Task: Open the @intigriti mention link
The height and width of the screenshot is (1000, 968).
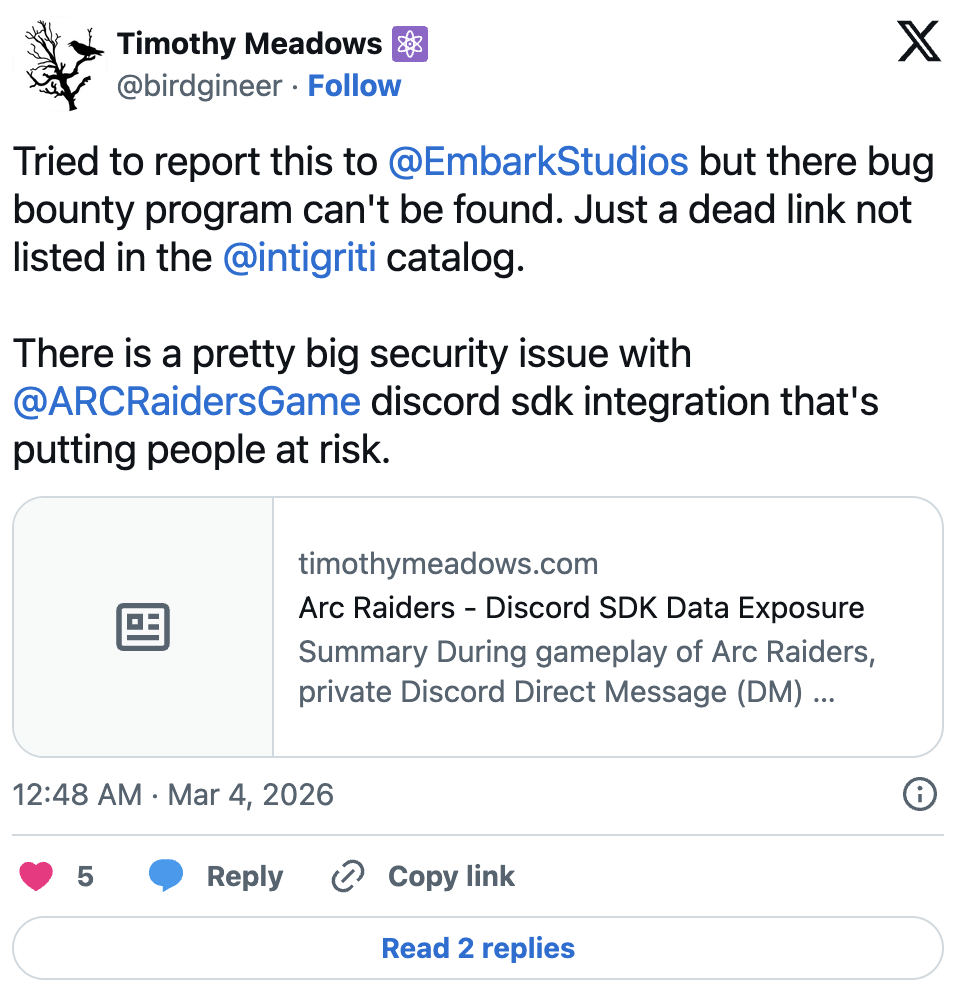Action: coord(299,258)
